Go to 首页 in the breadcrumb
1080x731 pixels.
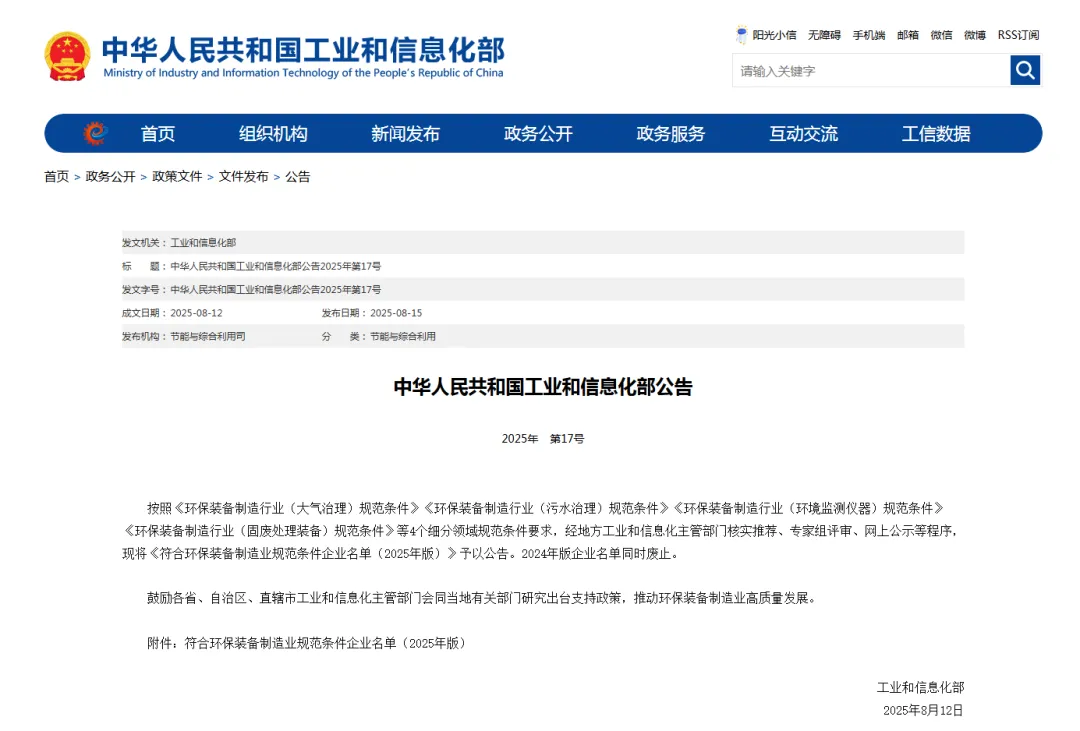pos(56,176)
